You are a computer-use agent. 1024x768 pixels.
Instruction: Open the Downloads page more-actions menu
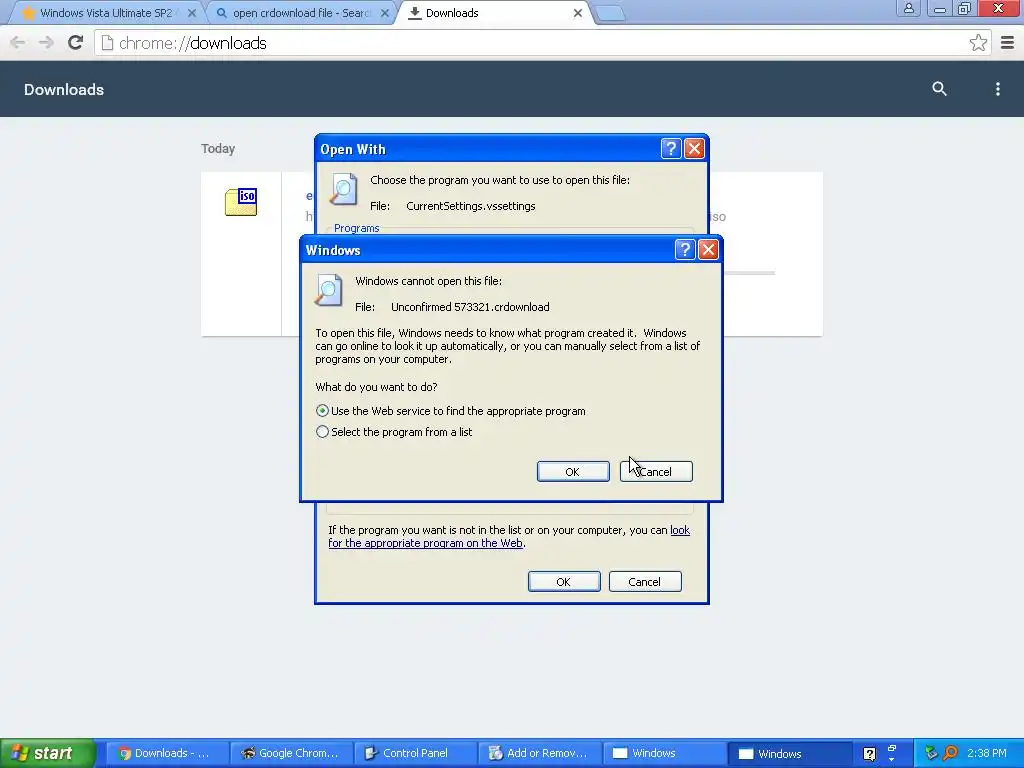click(x=997, y=89)
